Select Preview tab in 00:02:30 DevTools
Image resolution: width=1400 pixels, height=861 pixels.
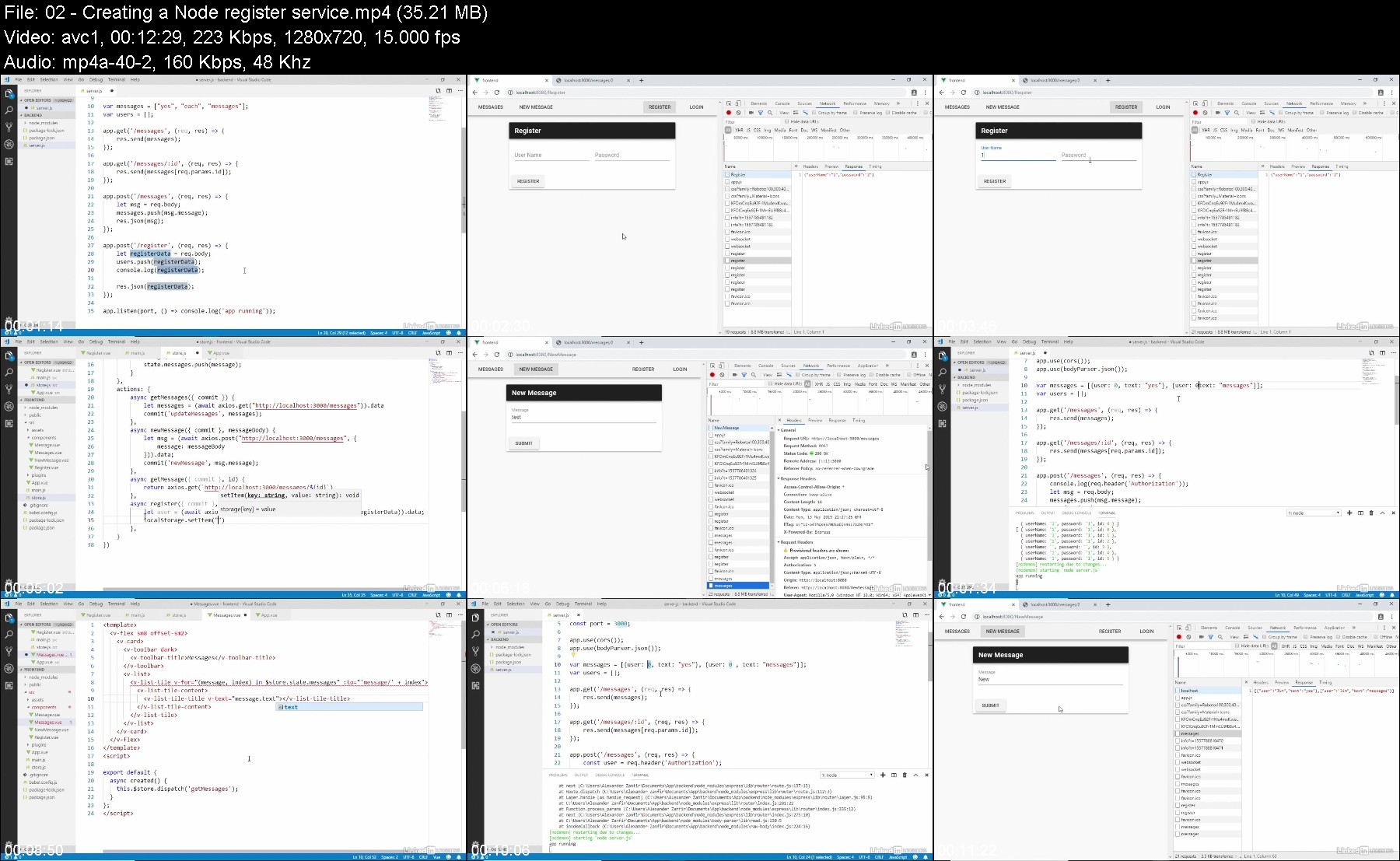coord(831,166)
